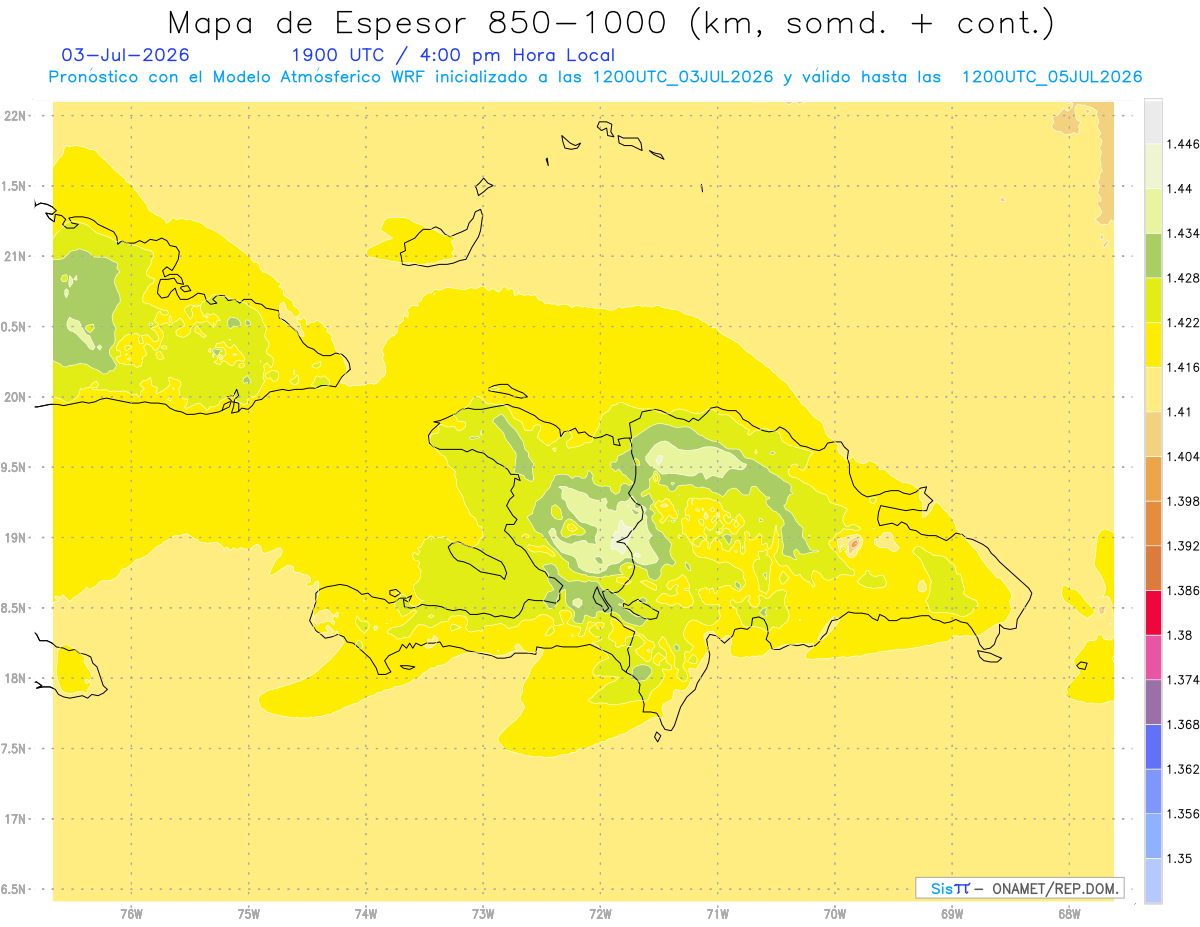Select the '22N' latitude label
This screenshot has width=1200, height=927.
pos(16,116)
